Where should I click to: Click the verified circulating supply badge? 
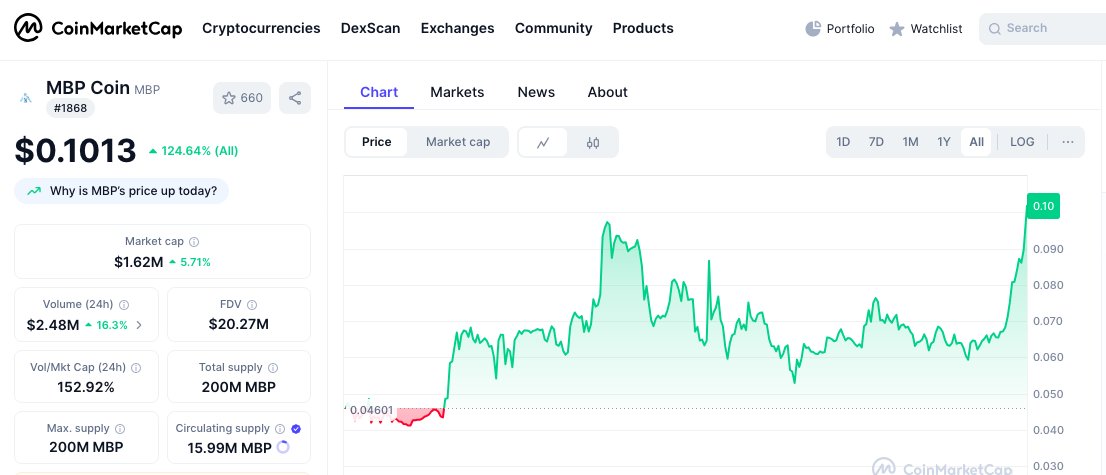296,428
